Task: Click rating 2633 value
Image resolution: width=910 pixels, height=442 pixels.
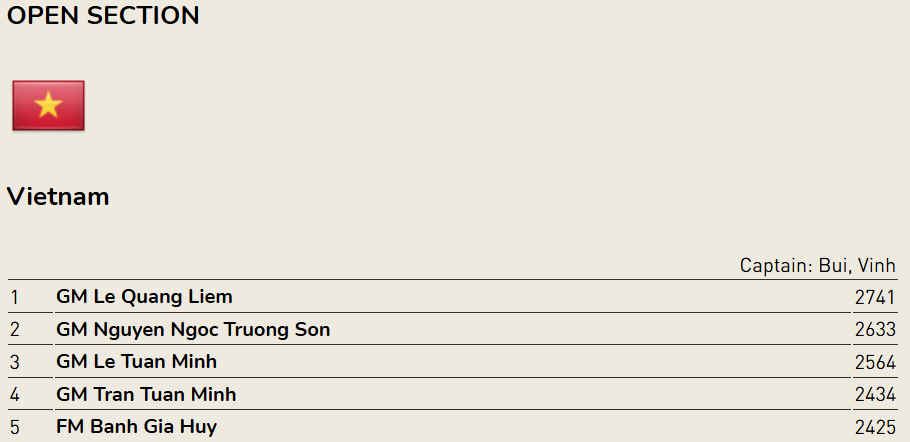Action: click(875, 329)
